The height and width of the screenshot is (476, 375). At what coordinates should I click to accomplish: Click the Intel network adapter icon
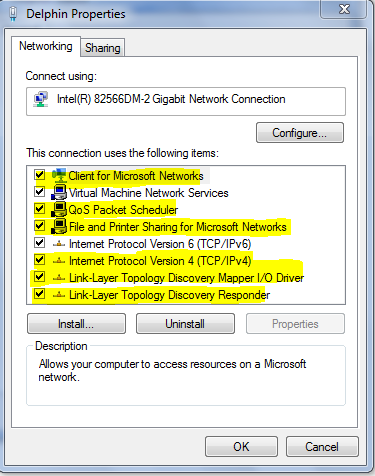[41, 100]
